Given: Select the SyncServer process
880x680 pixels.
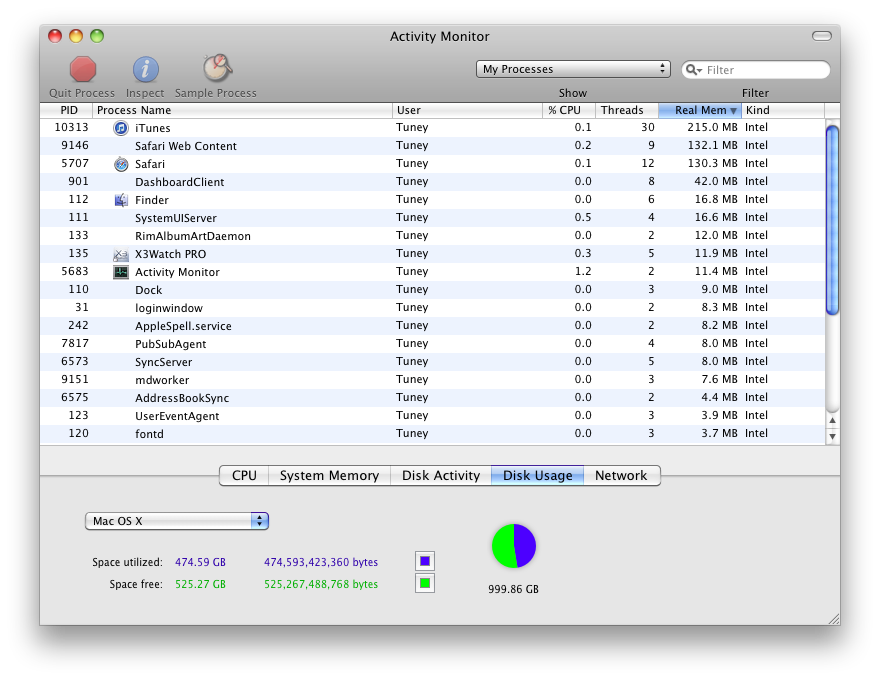Looking at the screenshot, I should 432,362.
